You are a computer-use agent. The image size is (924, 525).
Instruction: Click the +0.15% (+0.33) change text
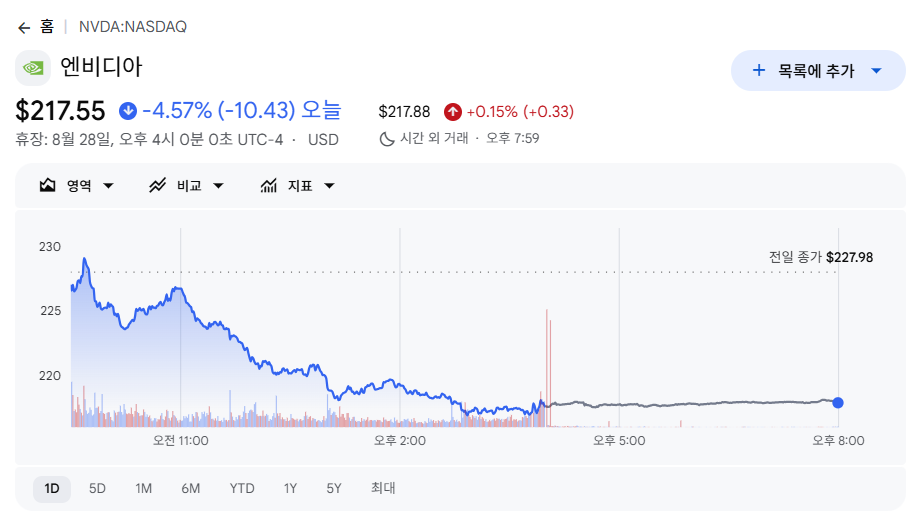click(520, 111)
